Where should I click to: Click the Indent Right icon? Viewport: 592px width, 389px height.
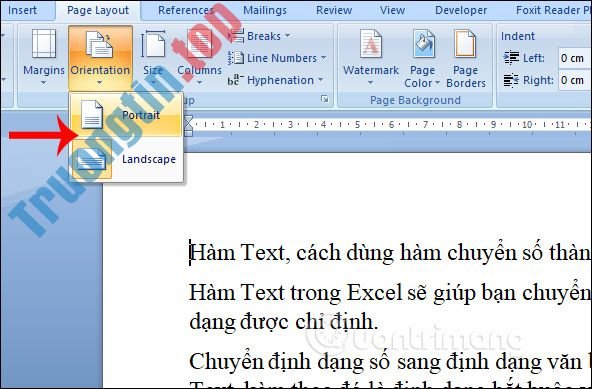511,80
